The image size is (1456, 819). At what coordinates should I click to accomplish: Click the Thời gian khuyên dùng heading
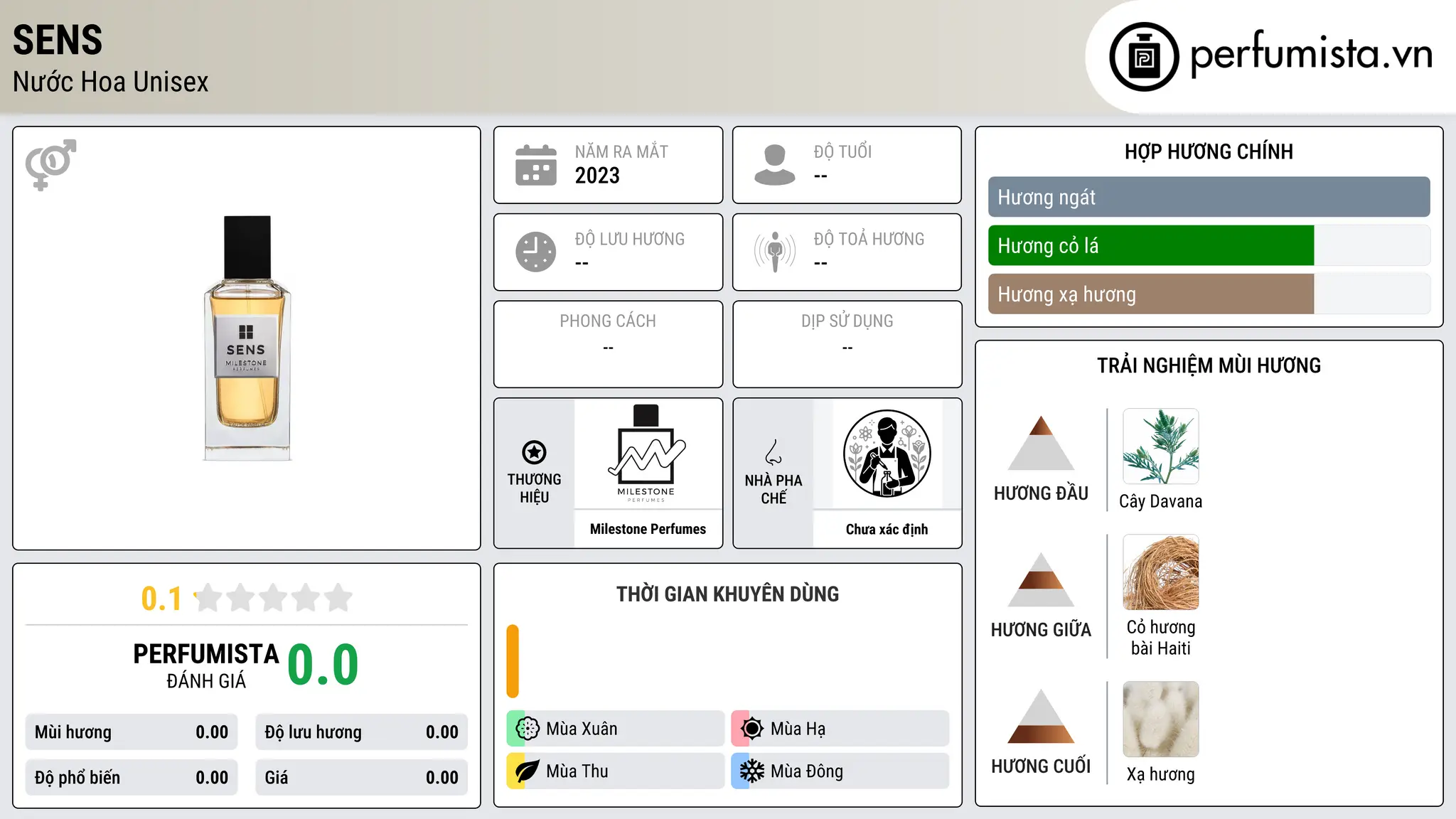point(727,594)
